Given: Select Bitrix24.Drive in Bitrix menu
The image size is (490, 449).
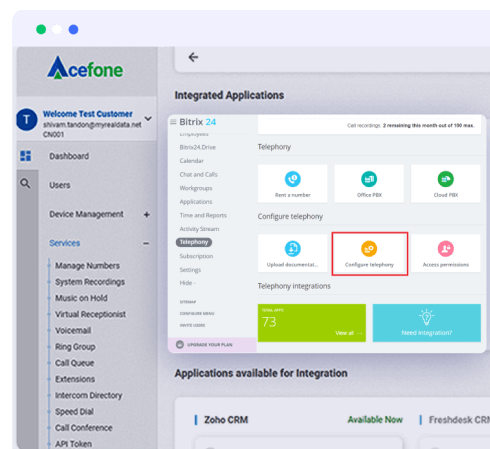Looking at the screenshot, I should [198, 147].
